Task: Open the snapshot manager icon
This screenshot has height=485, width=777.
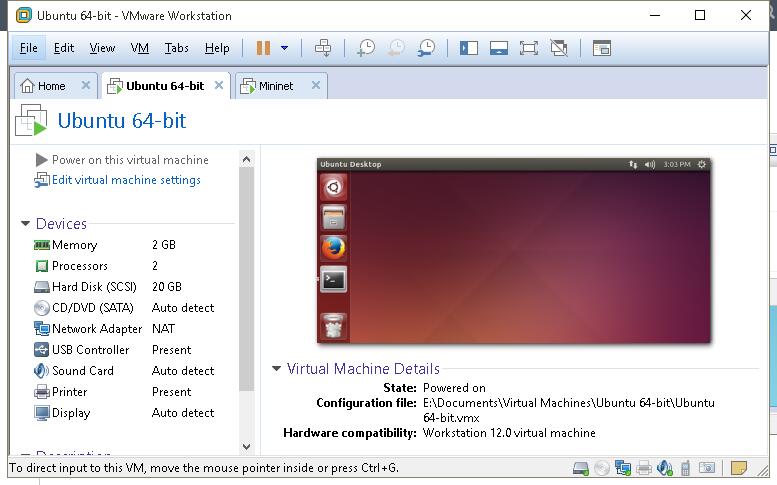Action: (426, 48)
